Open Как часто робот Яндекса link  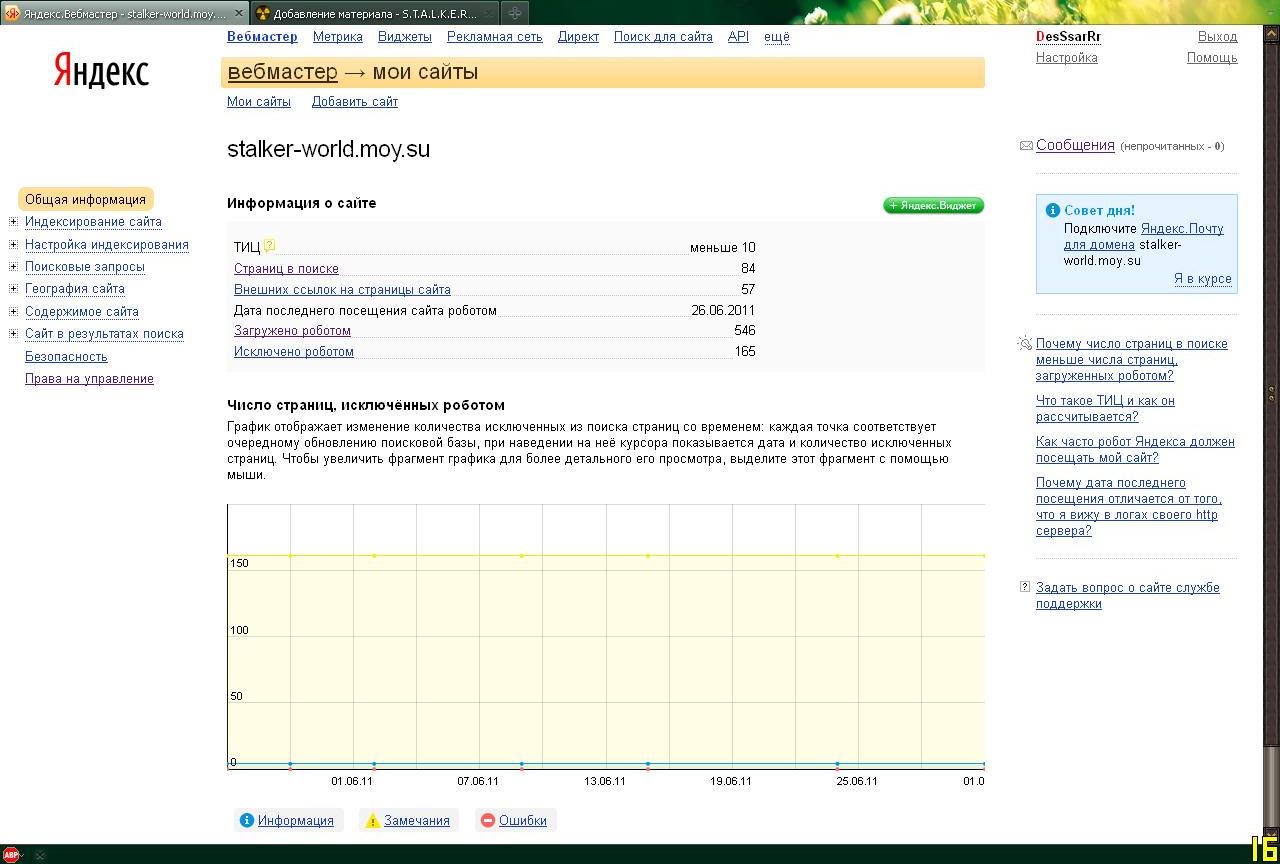tap(1135, 450)
